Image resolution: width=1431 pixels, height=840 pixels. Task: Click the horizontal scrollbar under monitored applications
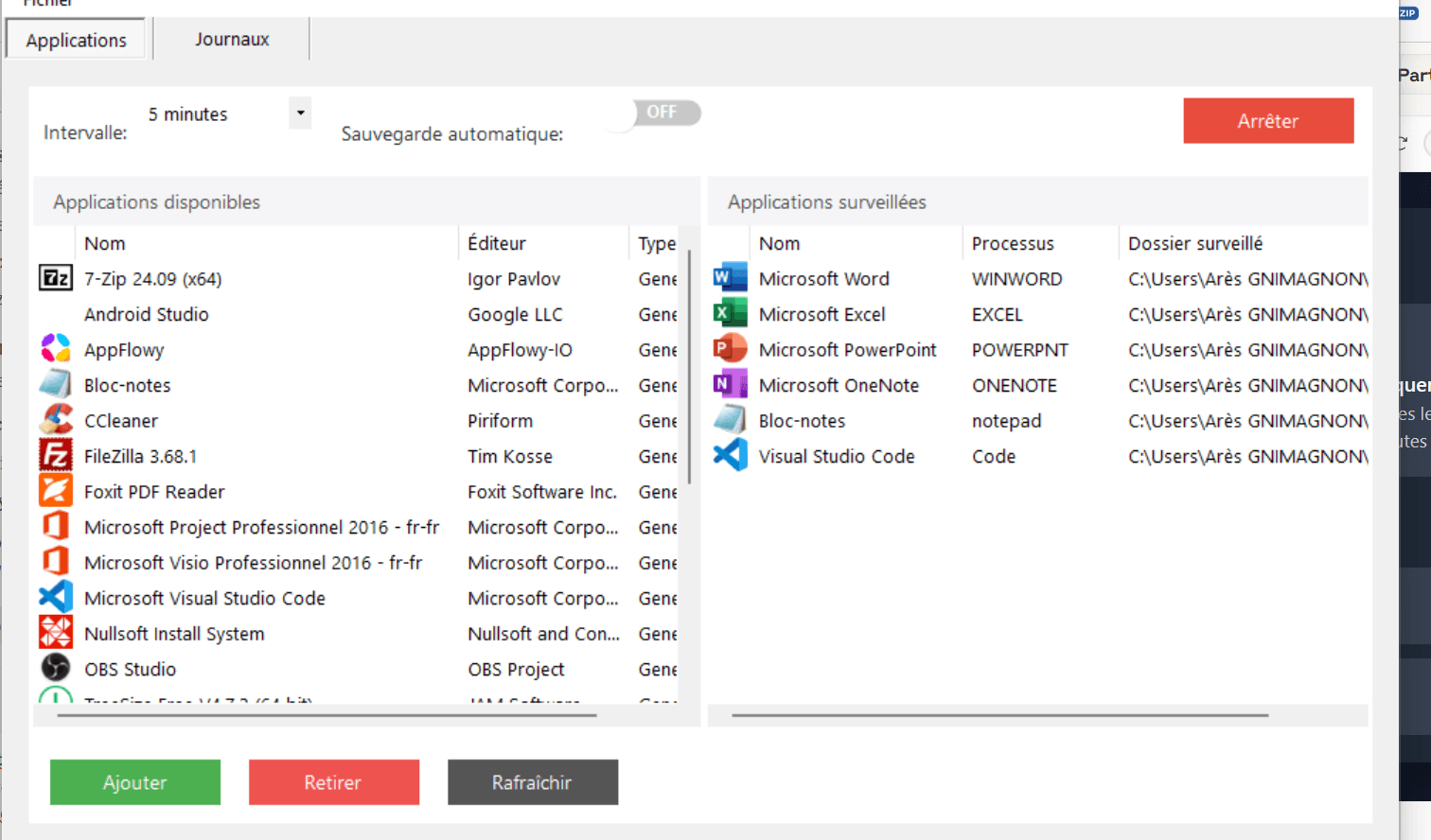tap(999, 715)
